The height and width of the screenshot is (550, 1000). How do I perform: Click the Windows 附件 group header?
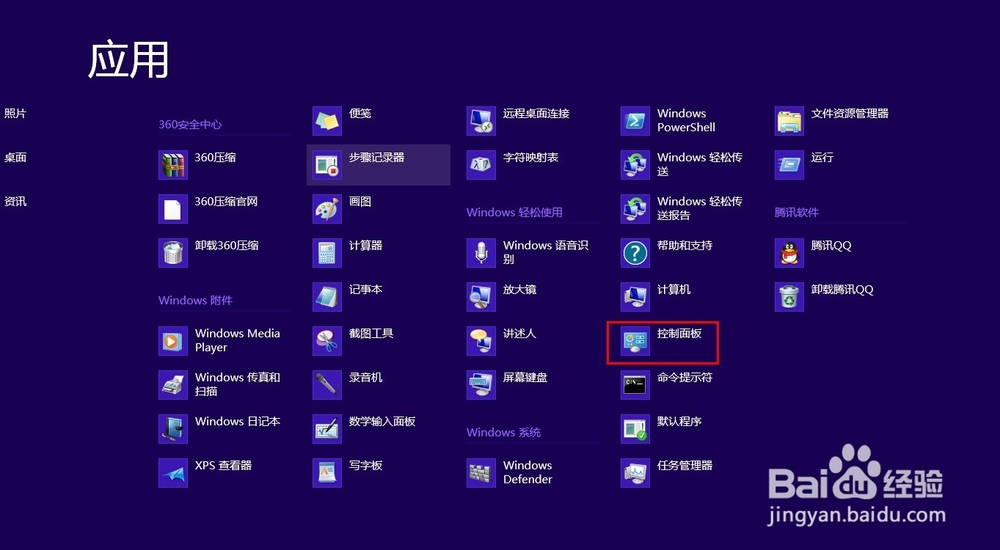195,301
